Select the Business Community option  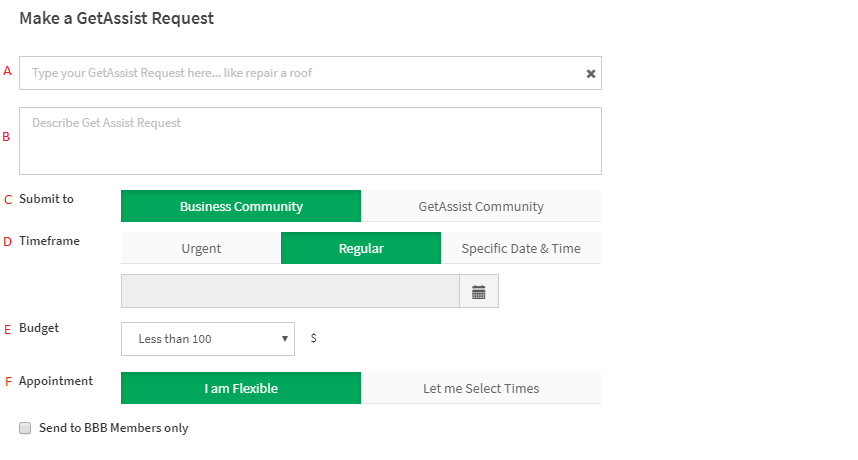point(241,206)
